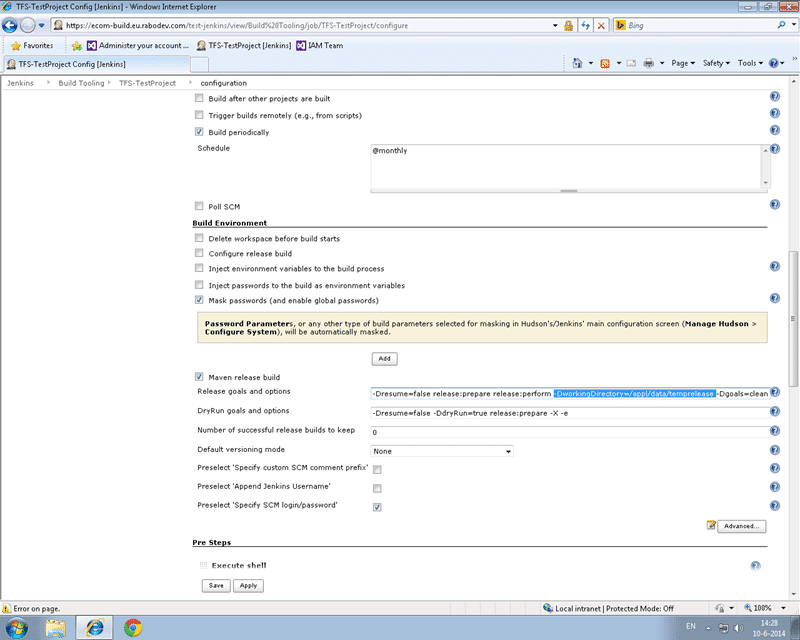Click Save button

(x=216, y=586)
